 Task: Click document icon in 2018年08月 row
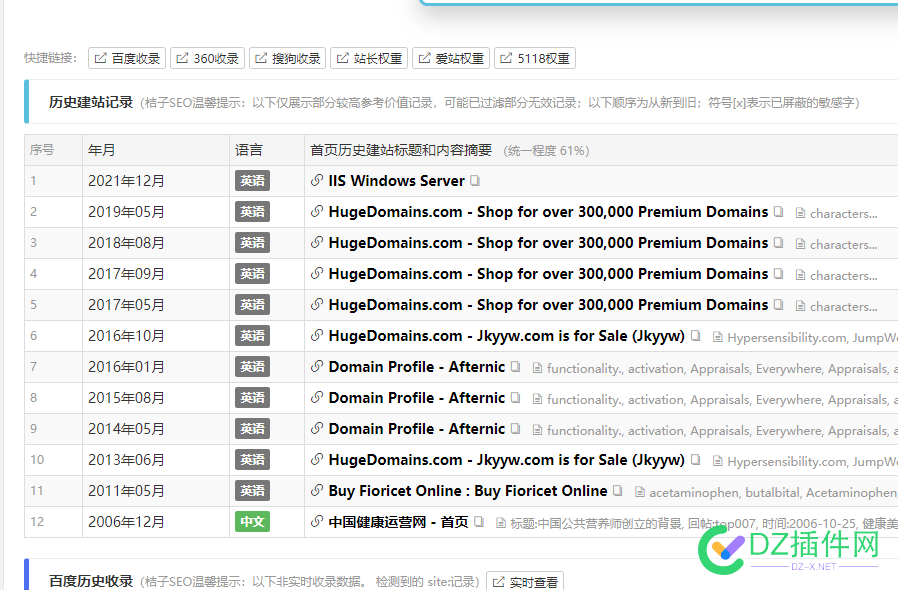coord(801,245)
